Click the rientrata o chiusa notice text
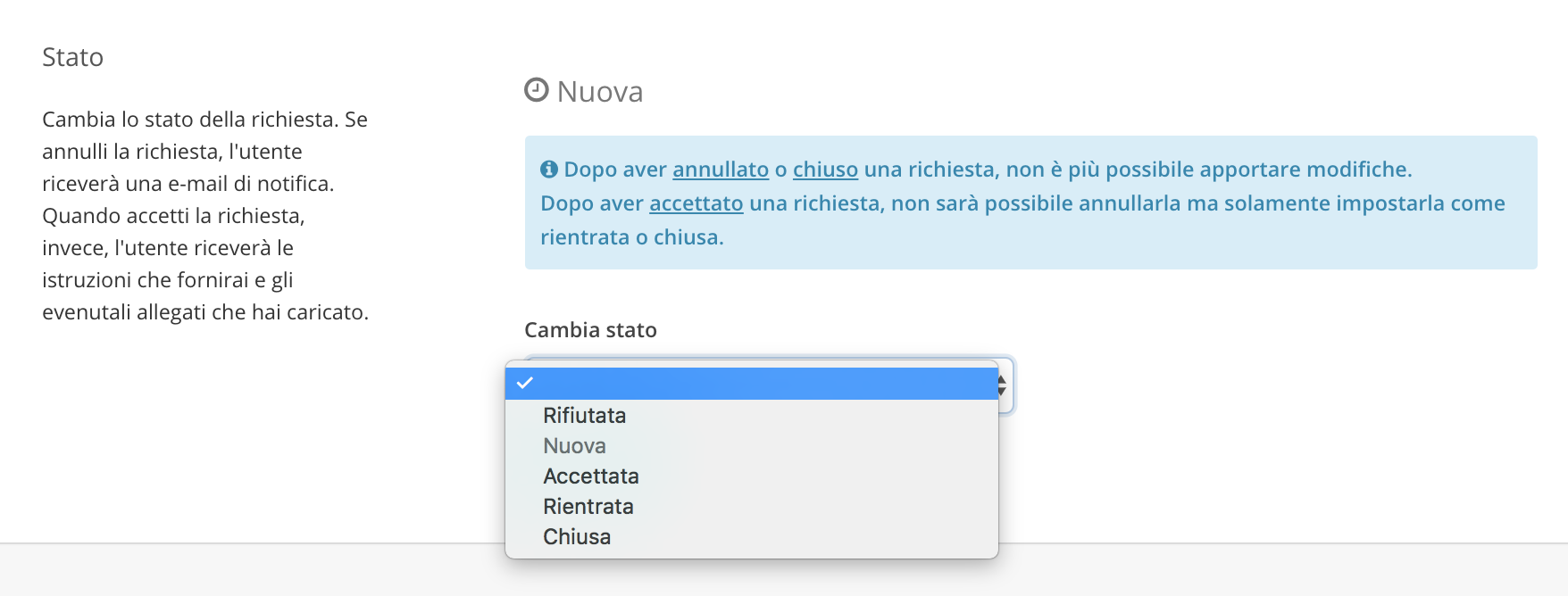Image resolution: width=1568 pixels, height=596 pixels. pos(632,237)
